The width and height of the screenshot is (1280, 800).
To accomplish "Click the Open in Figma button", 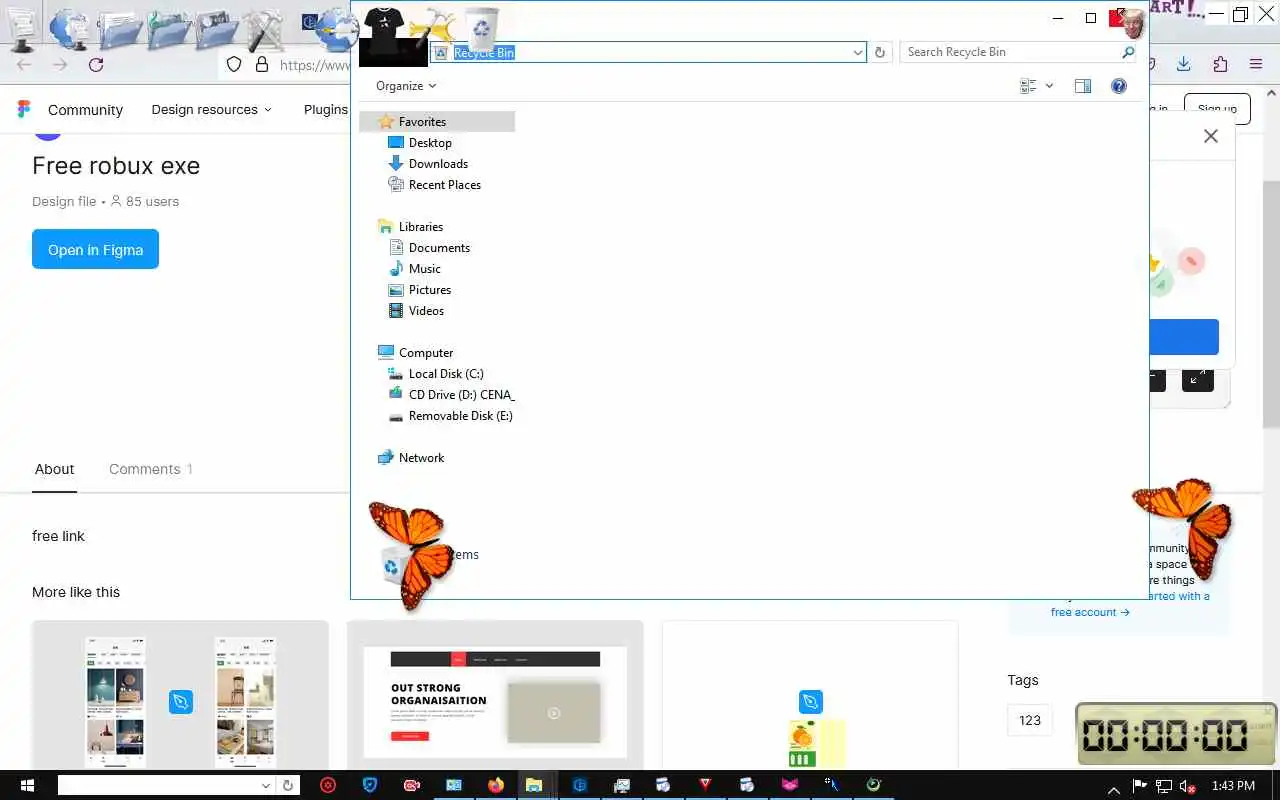I will coord(95,249).
